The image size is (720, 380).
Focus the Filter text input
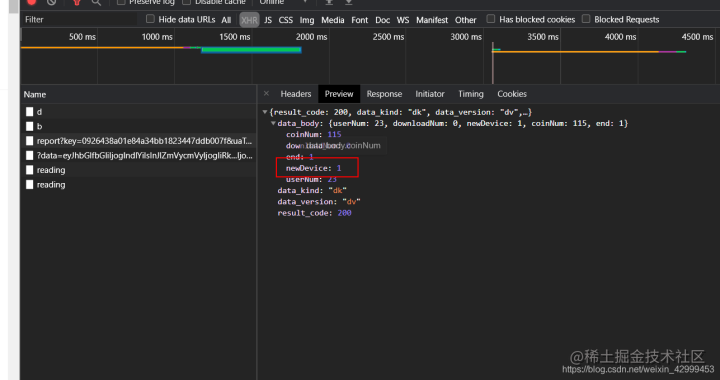[x=79, y=19]
